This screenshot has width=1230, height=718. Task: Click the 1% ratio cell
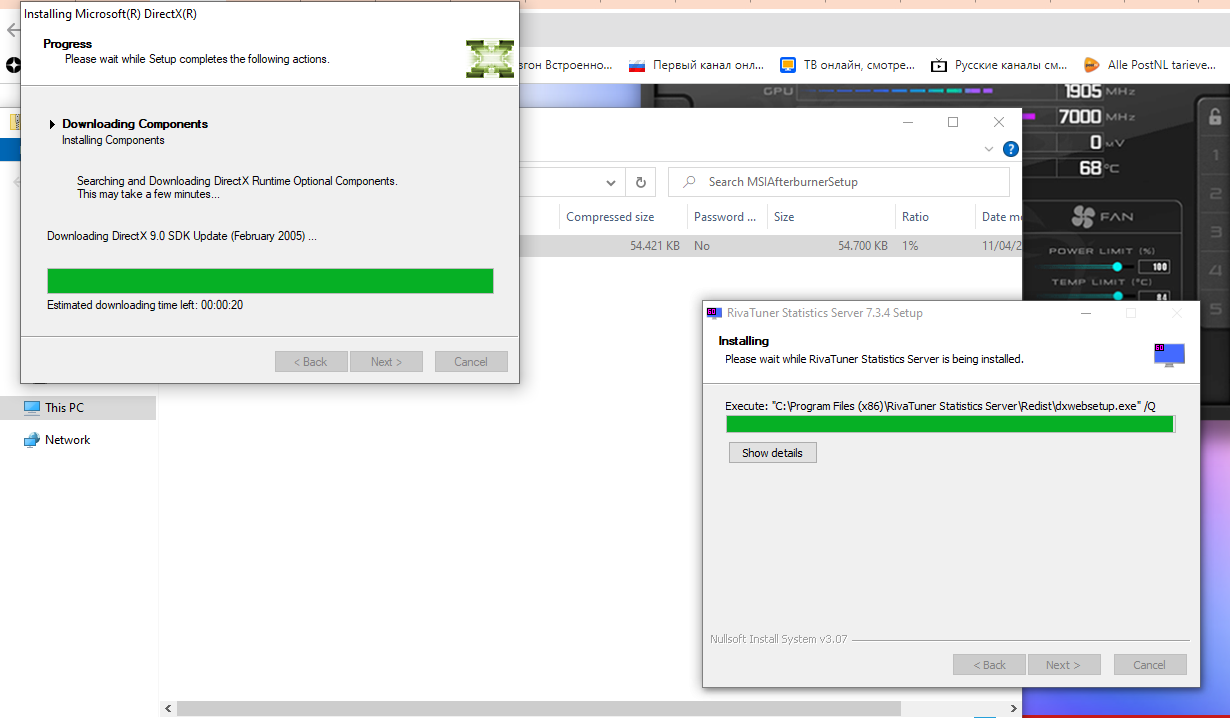pyautogui.click(x=910, y=246)
